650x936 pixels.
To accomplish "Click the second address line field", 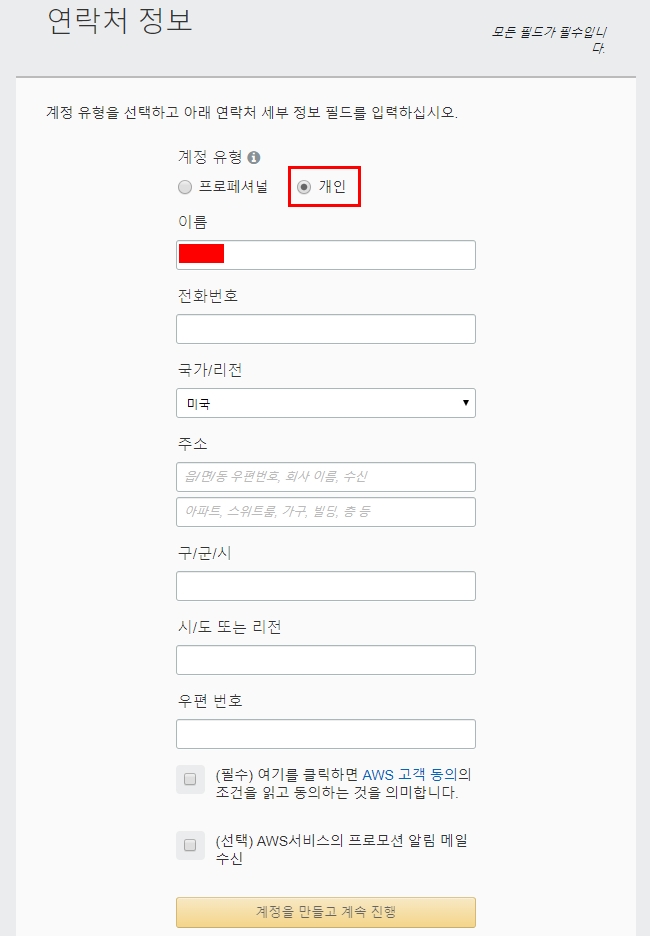I will pos(326,512).
